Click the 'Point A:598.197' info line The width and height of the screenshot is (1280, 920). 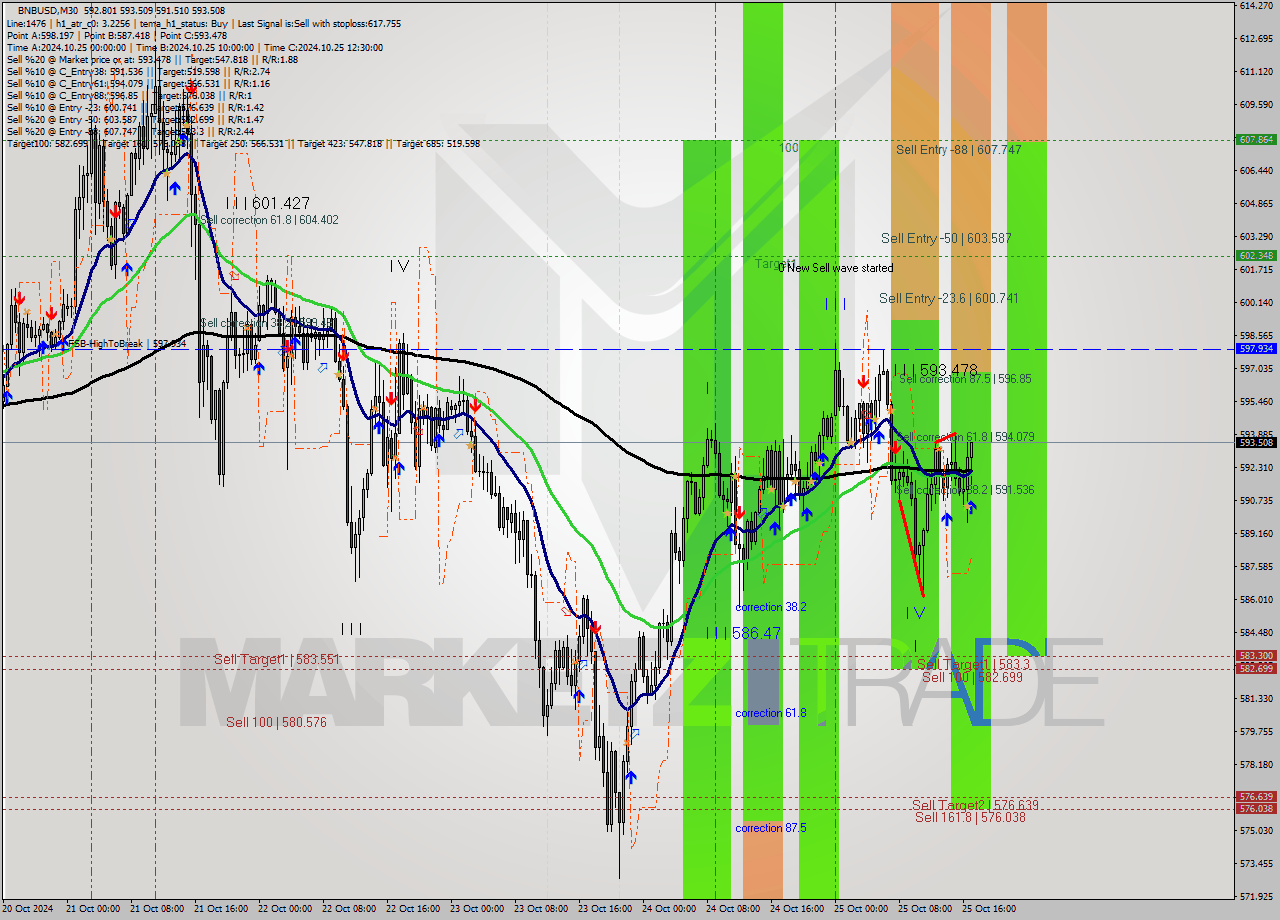point(117,35)
